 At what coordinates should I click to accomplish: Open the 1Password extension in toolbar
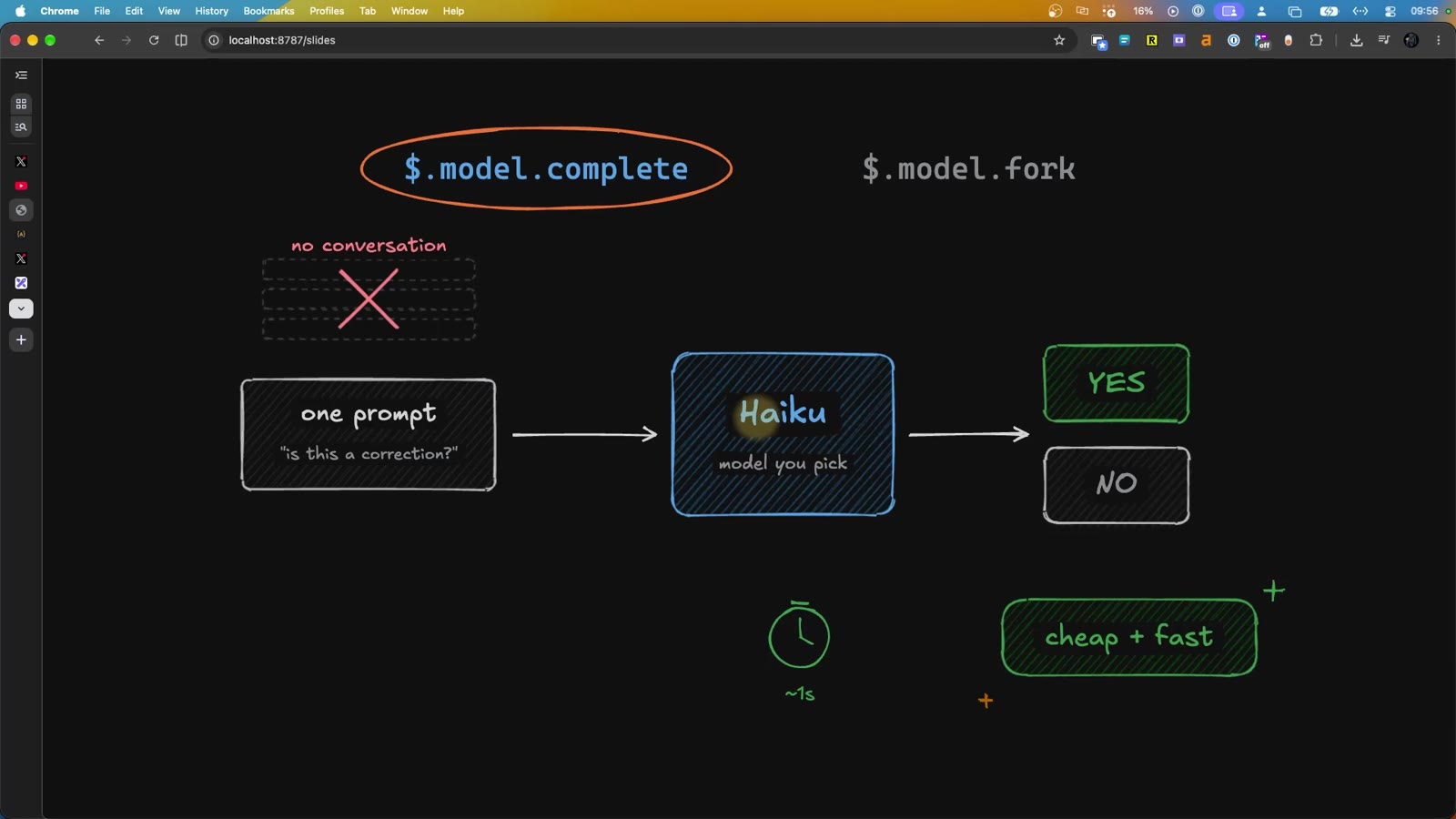click(x=1234, y=40)
